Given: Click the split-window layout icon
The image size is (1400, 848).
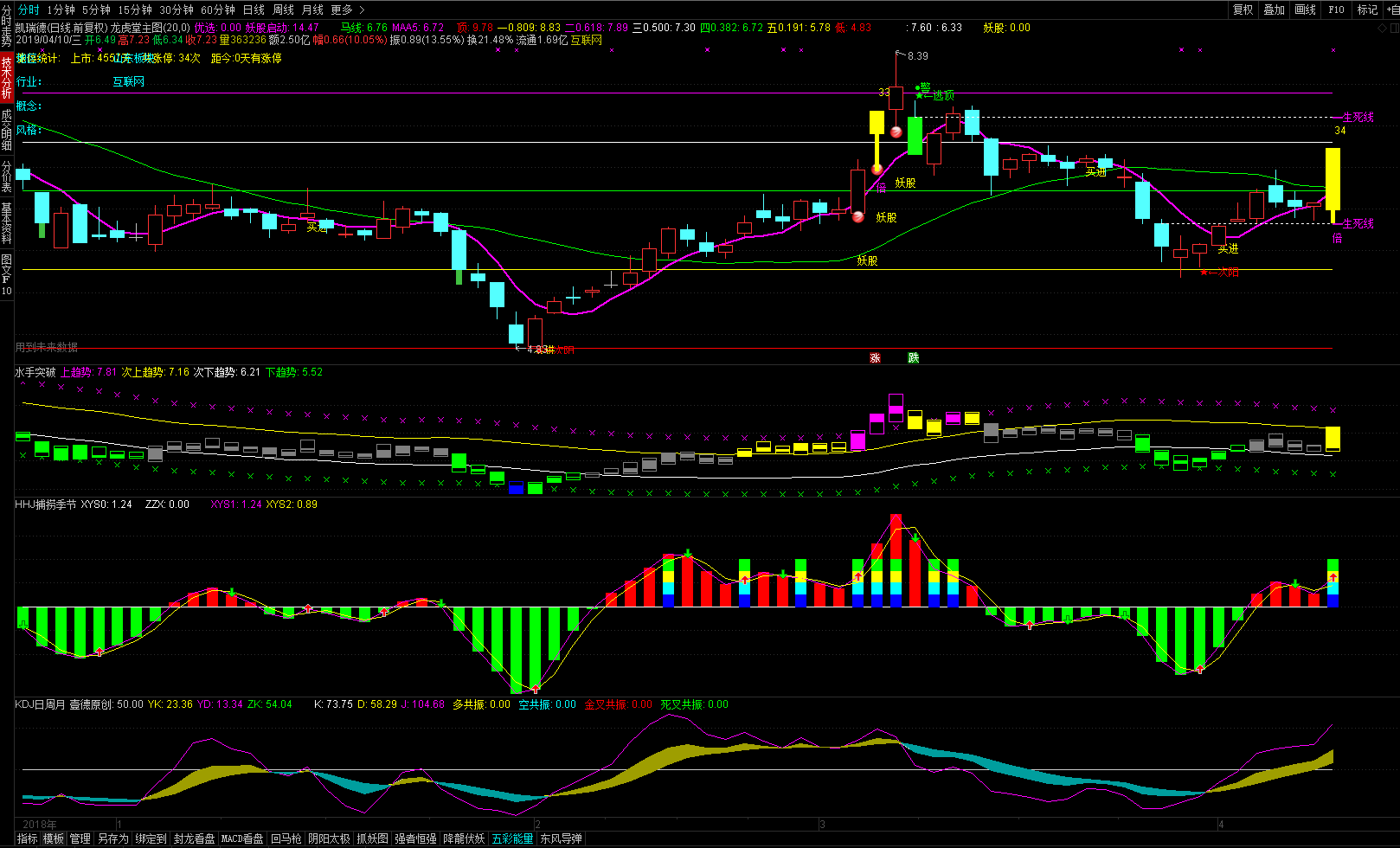Looking at the screenshot, I should click(x=1394, y=29).
